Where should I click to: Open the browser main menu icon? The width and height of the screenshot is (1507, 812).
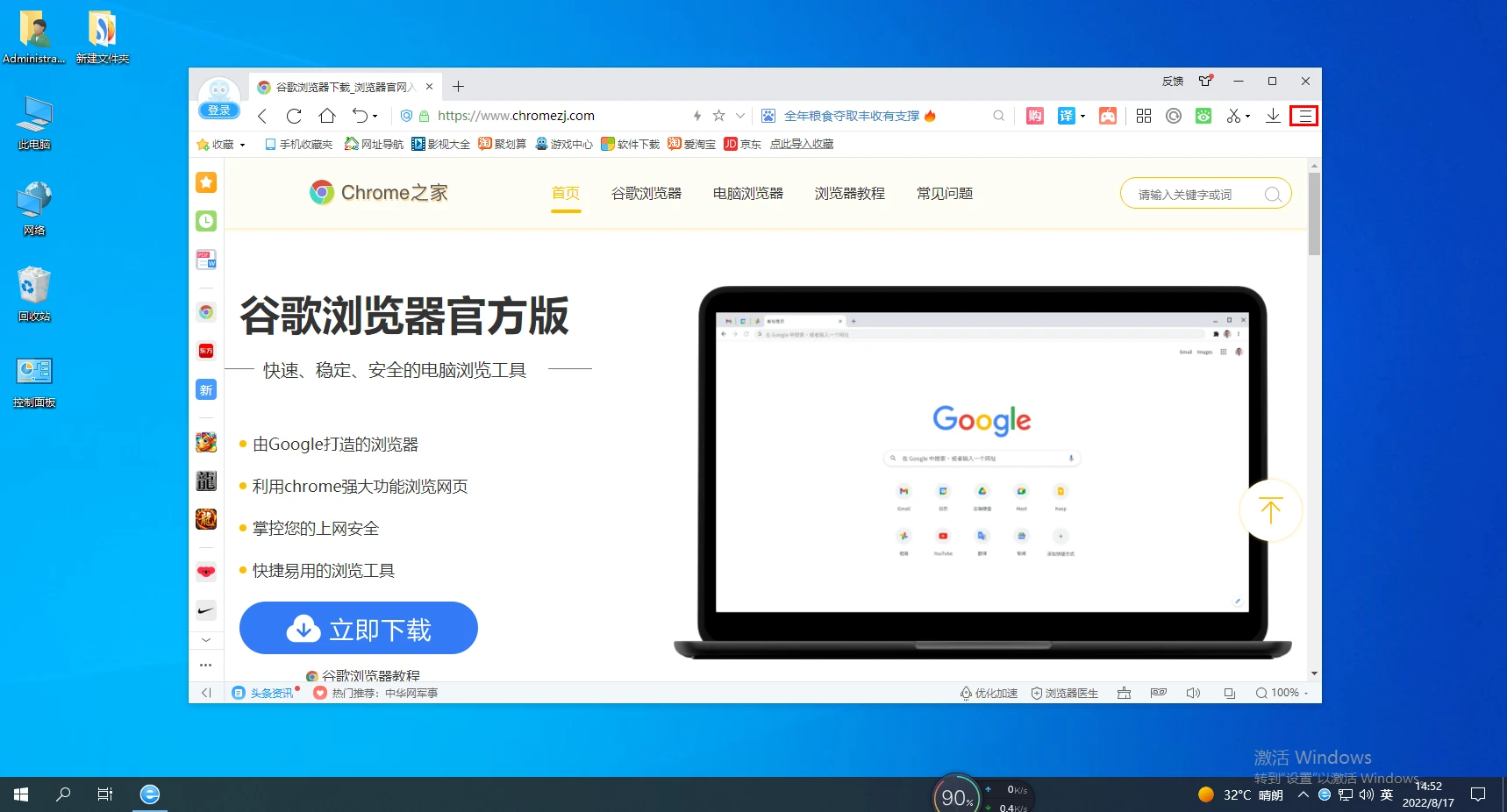[1304, 116]
